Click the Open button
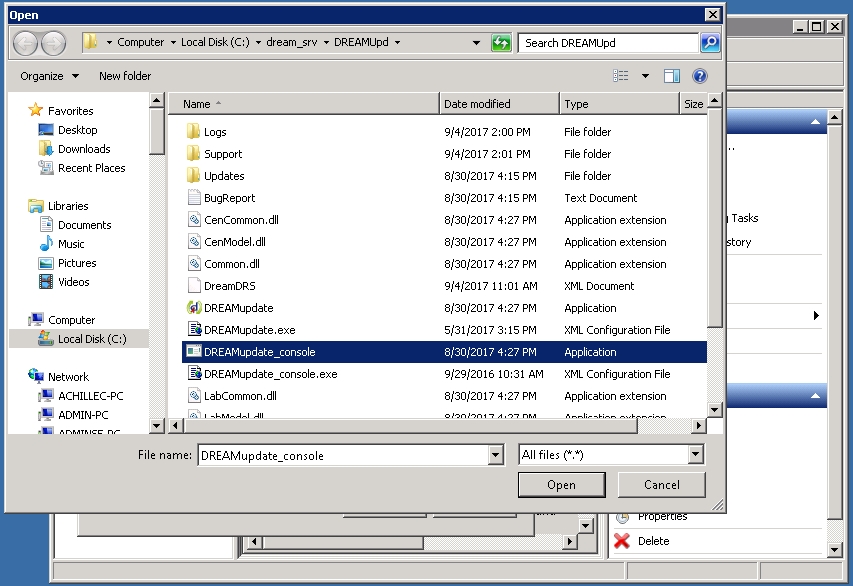 tap(561, 485)
